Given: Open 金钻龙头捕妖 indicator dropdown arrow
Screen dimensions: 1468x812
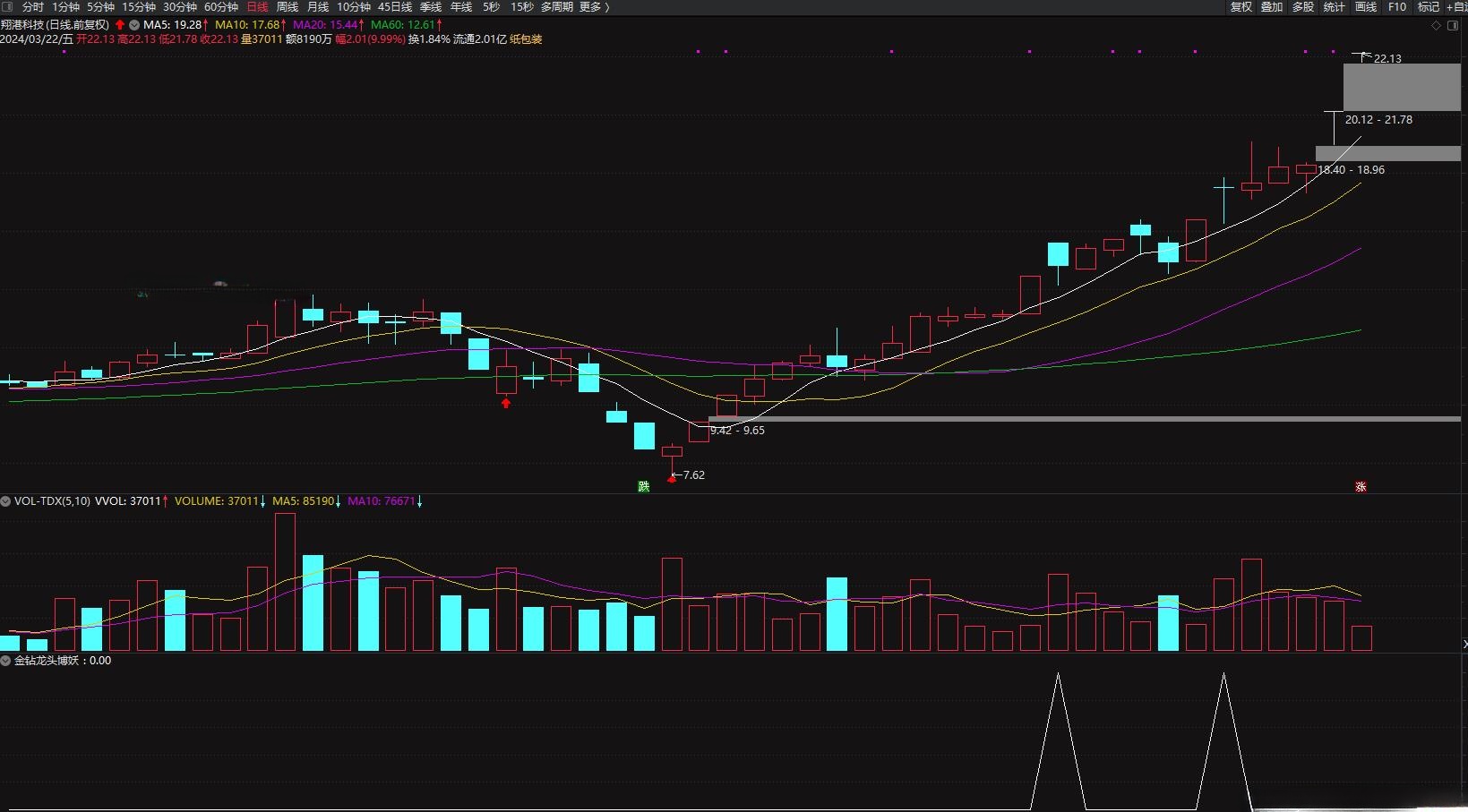Looking at the screenshot, I should pos(6,661).
